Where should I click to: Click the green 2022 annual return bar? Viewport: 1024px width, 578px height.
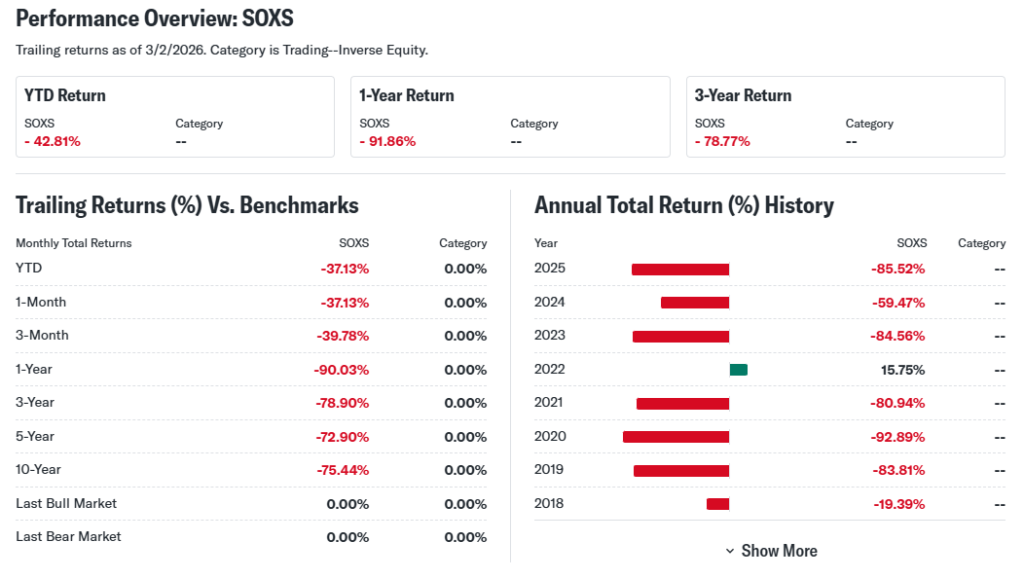[738, 370]
